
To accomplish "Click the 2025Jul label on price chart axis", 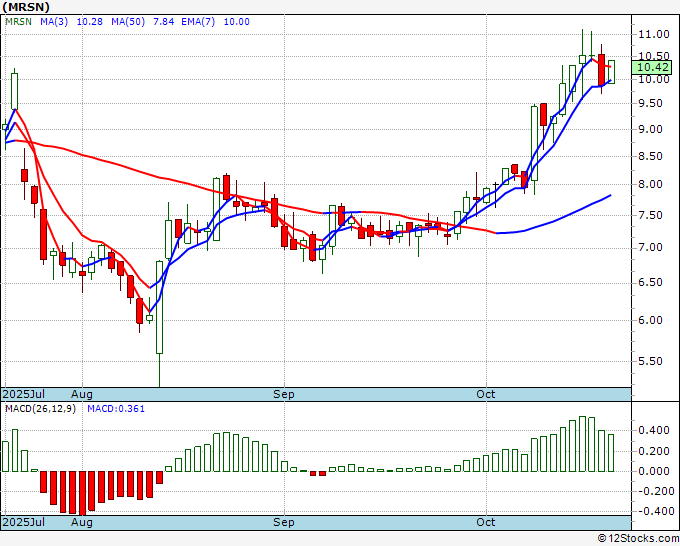I will 24,394.
